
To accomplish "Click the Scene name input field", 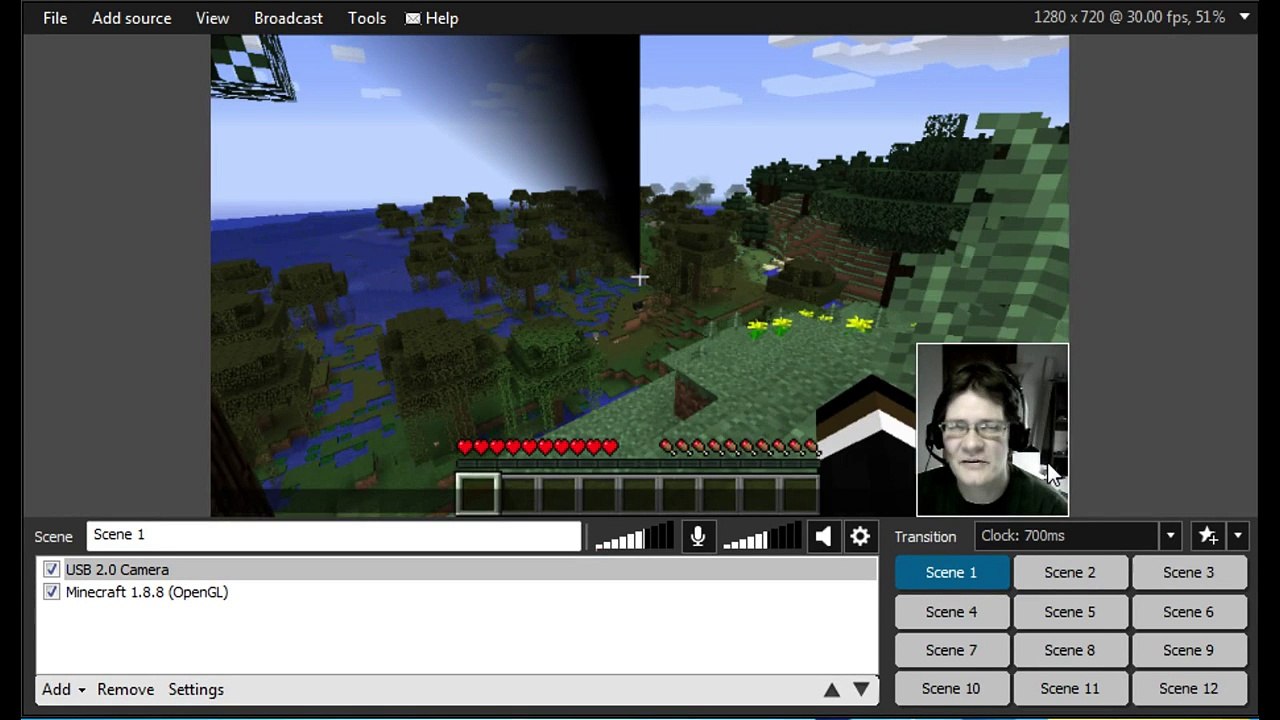I will point(334,535).
